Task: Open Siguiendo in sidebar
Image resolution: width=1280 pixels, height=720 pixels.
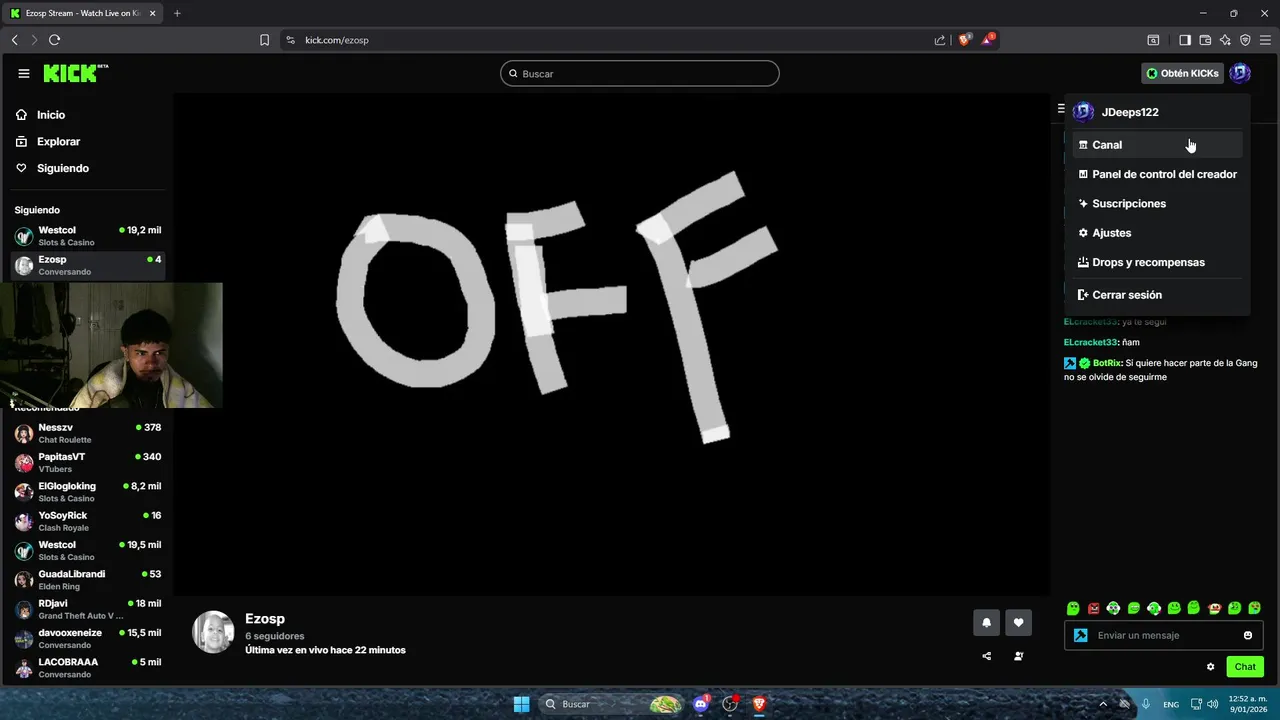Action: click(x=87, y=168)
